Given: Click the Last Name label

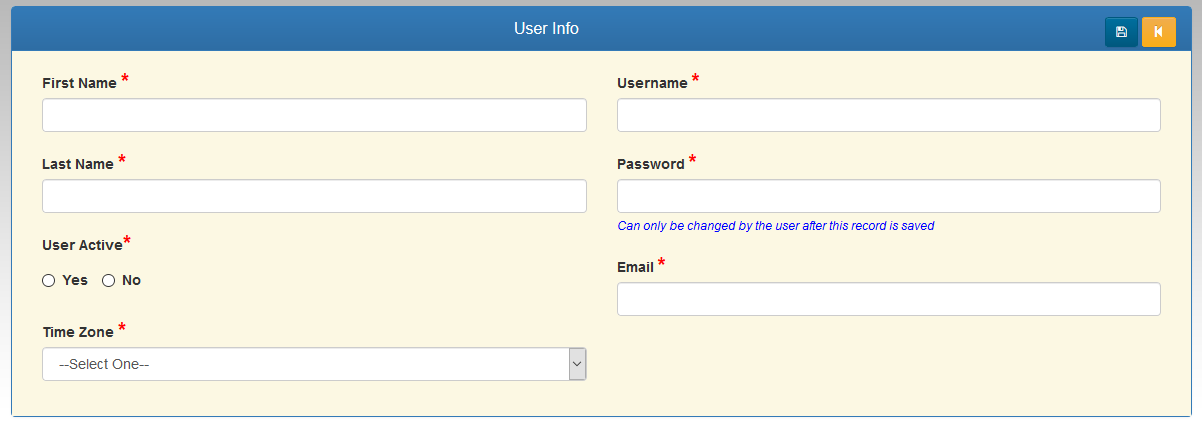Looking at the screenshot, I should pyautogui.click(x=78, y=164).
